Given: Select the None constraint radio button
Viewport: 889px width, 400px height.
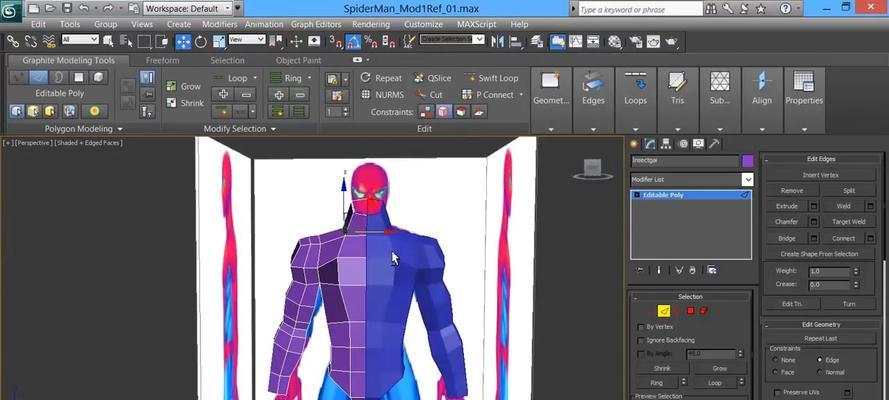Looking at the screenshot, I should coord(775,360).
